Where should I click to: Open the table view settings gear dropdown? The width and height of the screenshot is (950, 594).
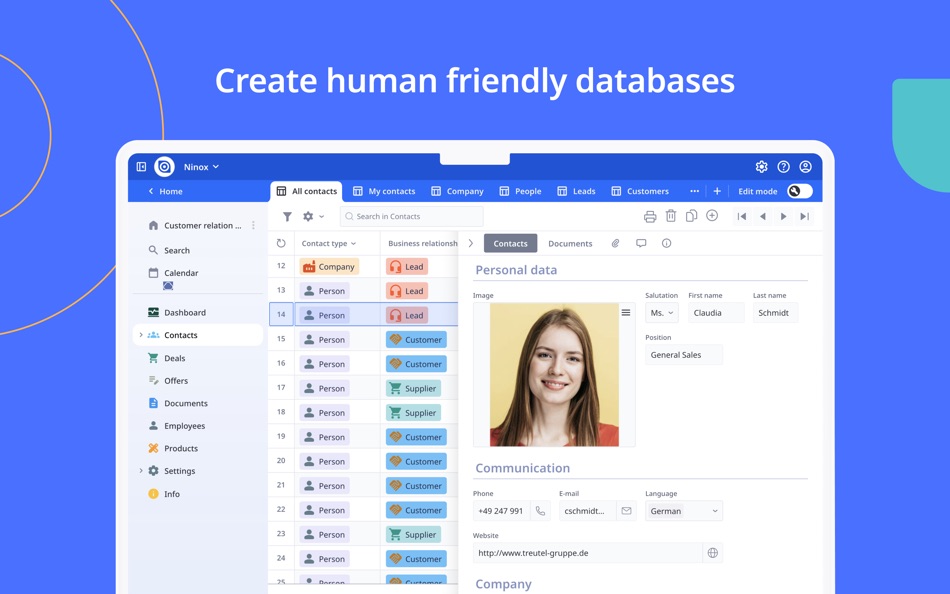click(x=313, y=216)
